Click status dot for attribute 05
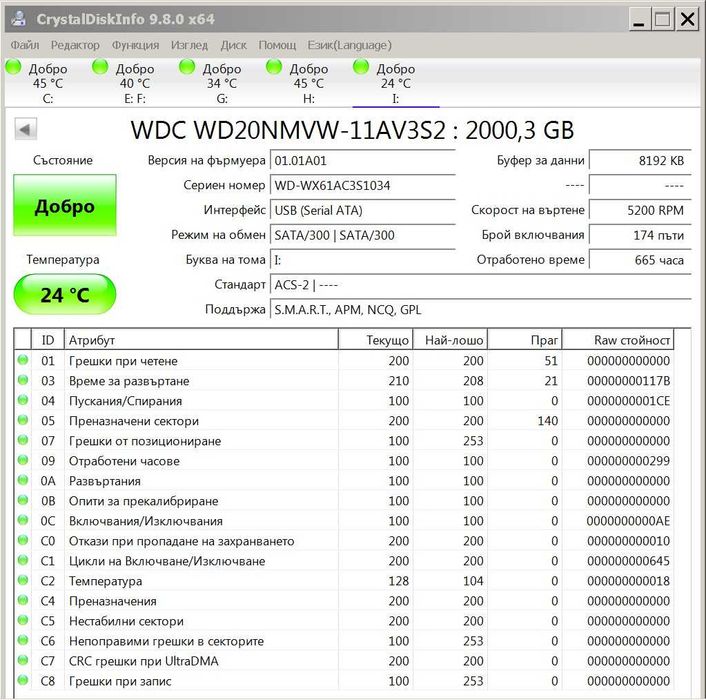Viewport: 706px width, 700px height. (23, 420)
